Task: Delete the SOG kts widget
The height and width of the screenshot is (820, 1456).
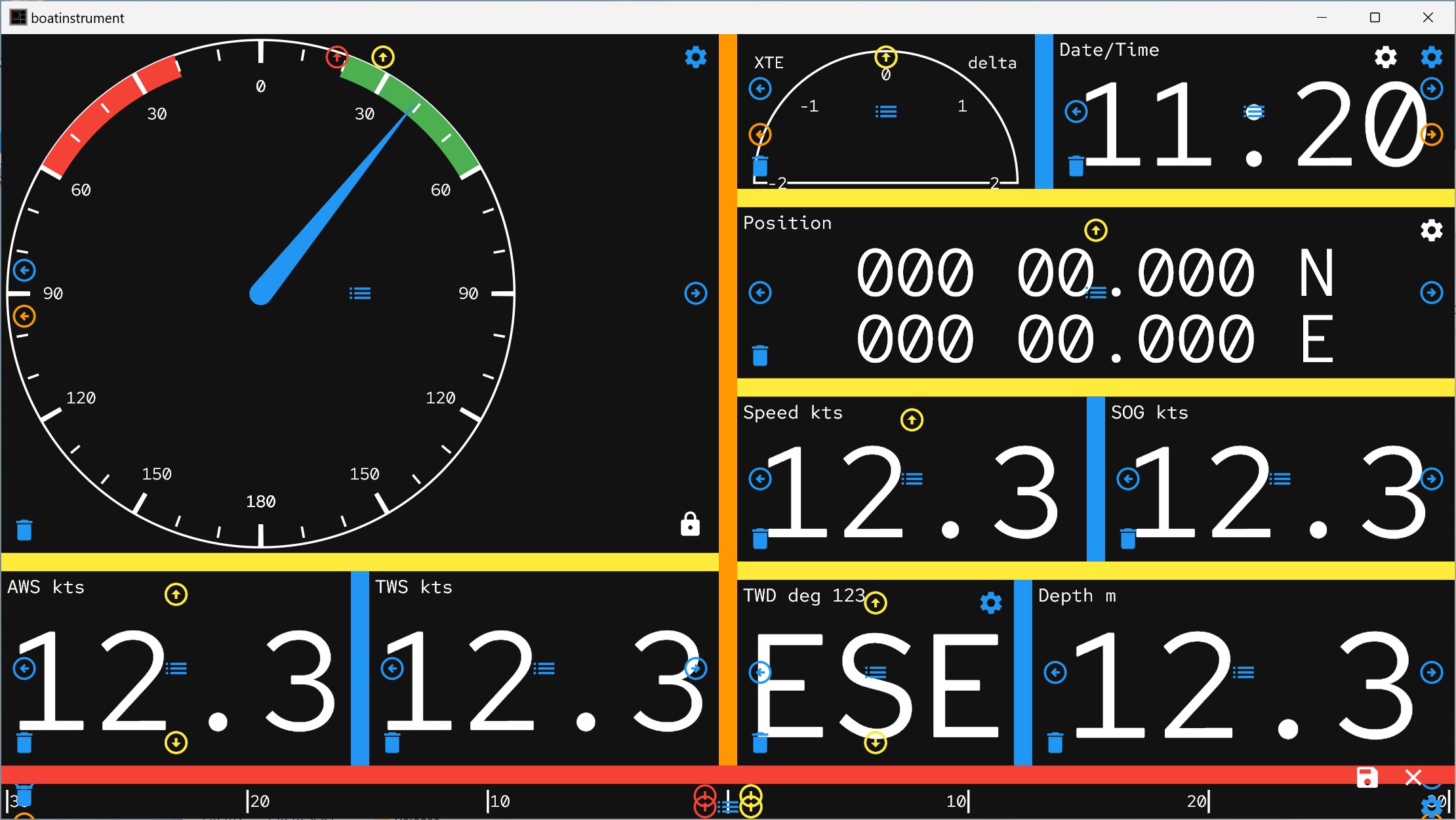Action: [1127, 539]
